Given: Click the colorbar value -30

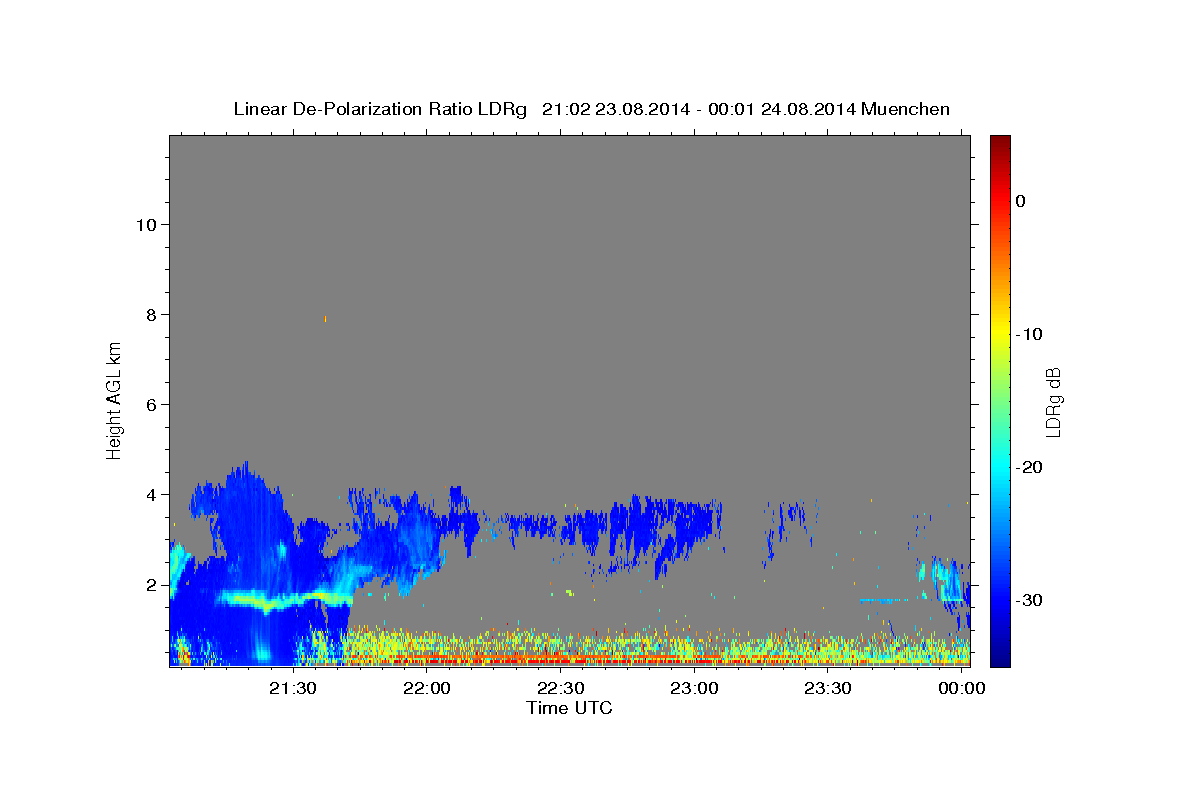Looking at the screenshot, I should click(x=1030, y=600).
